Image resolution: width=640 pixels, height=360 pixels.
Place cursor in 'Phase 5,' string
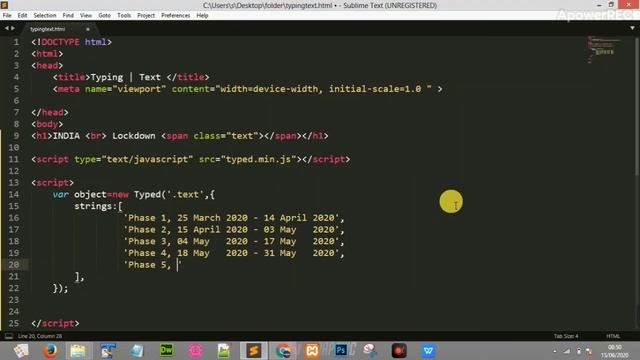click(x=153, y=265)
